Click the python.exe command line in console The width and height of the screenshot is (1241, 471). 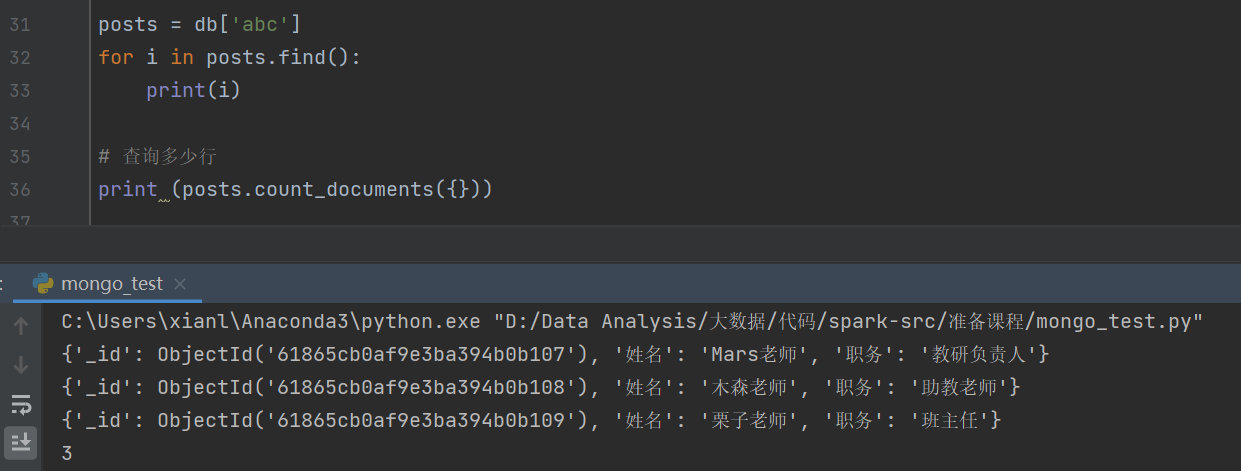coord(632,321)
